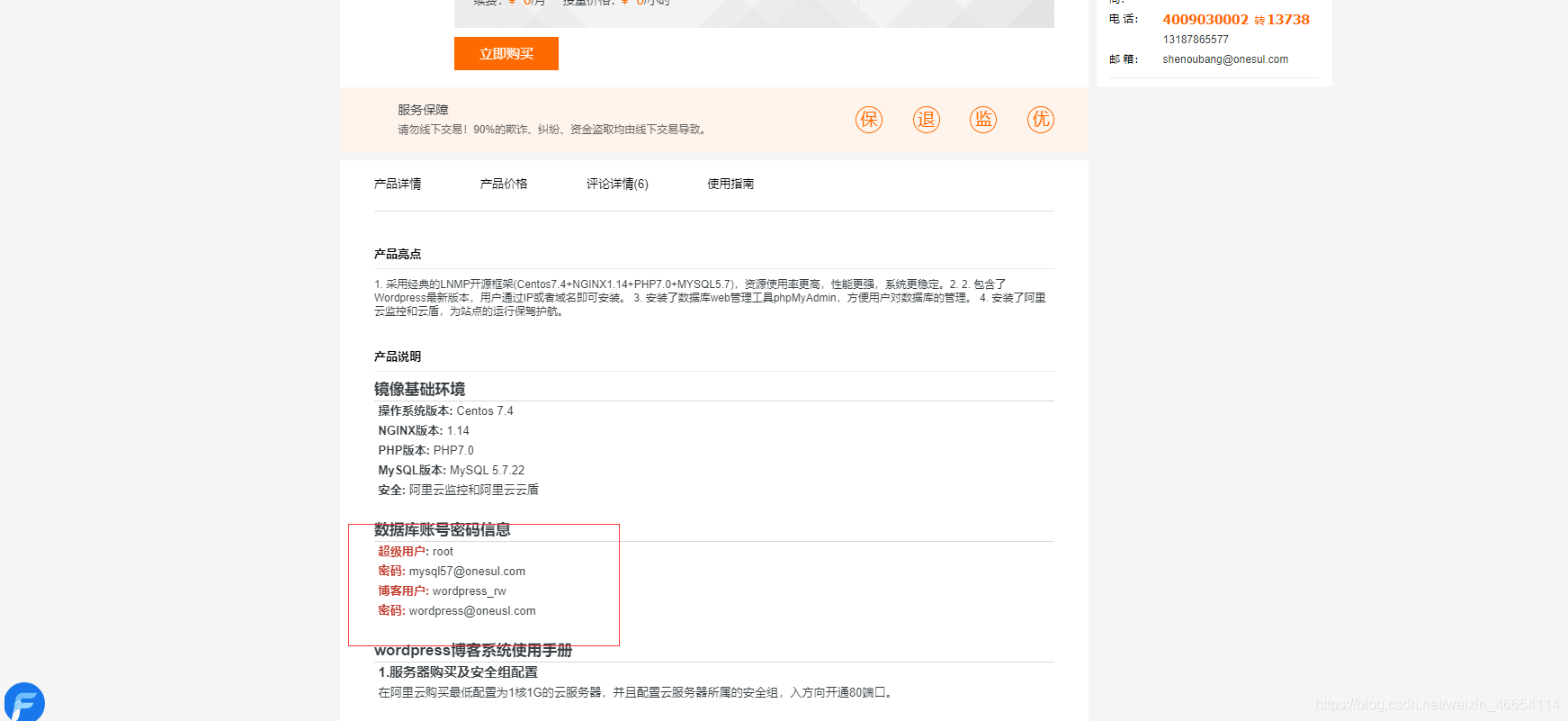Click the 电话 label
1568x721 pixels.
pyautogui.click(x=1124, y=19)
